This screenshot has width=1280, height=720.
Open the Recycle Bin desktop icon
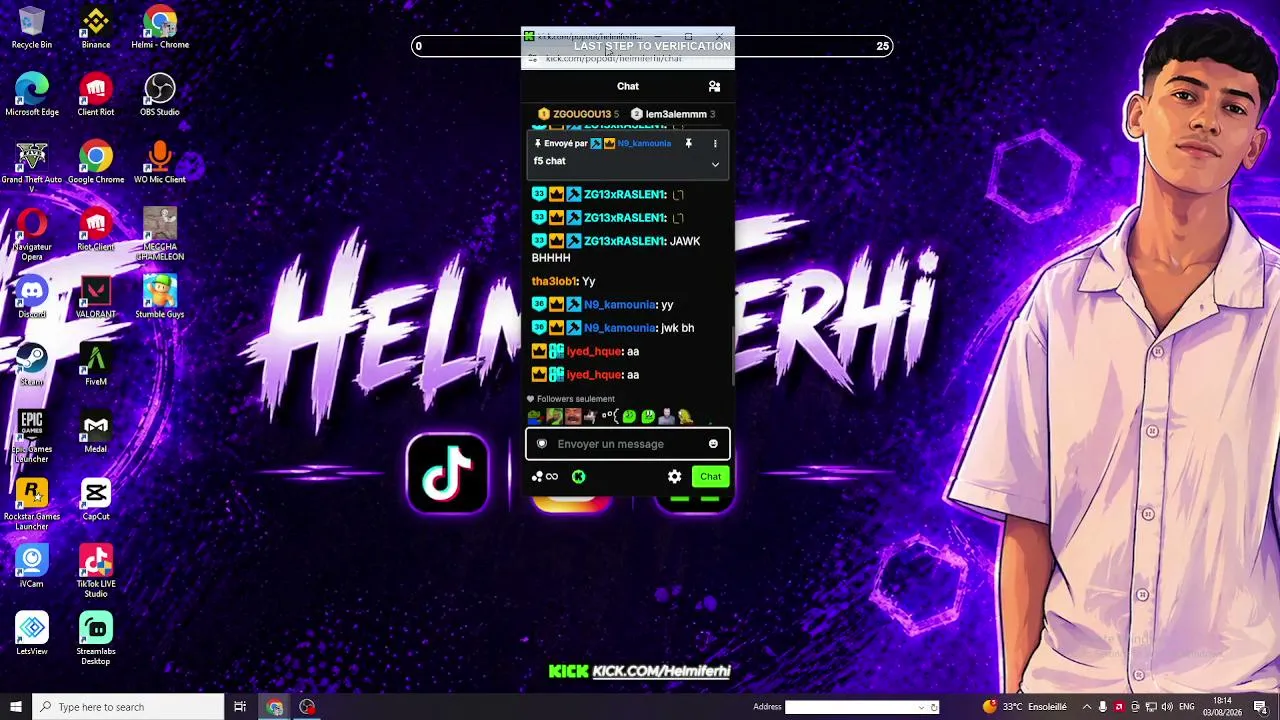point(32,27)
